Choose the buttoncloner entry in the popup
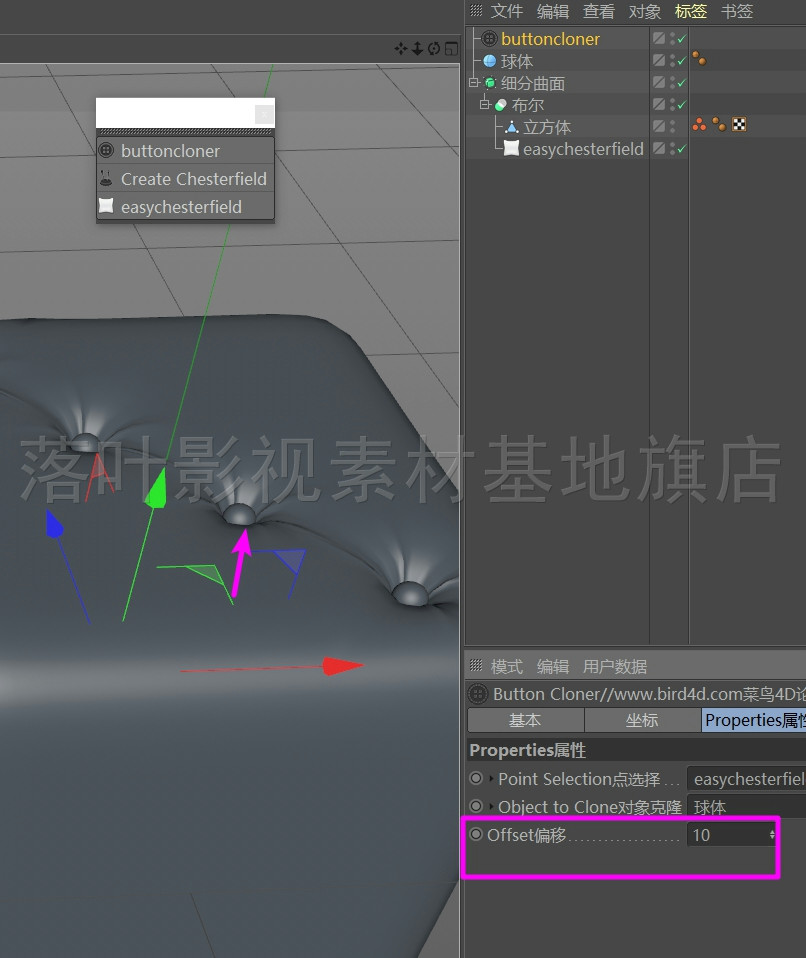The image size is (806, 958). [185, 150]
